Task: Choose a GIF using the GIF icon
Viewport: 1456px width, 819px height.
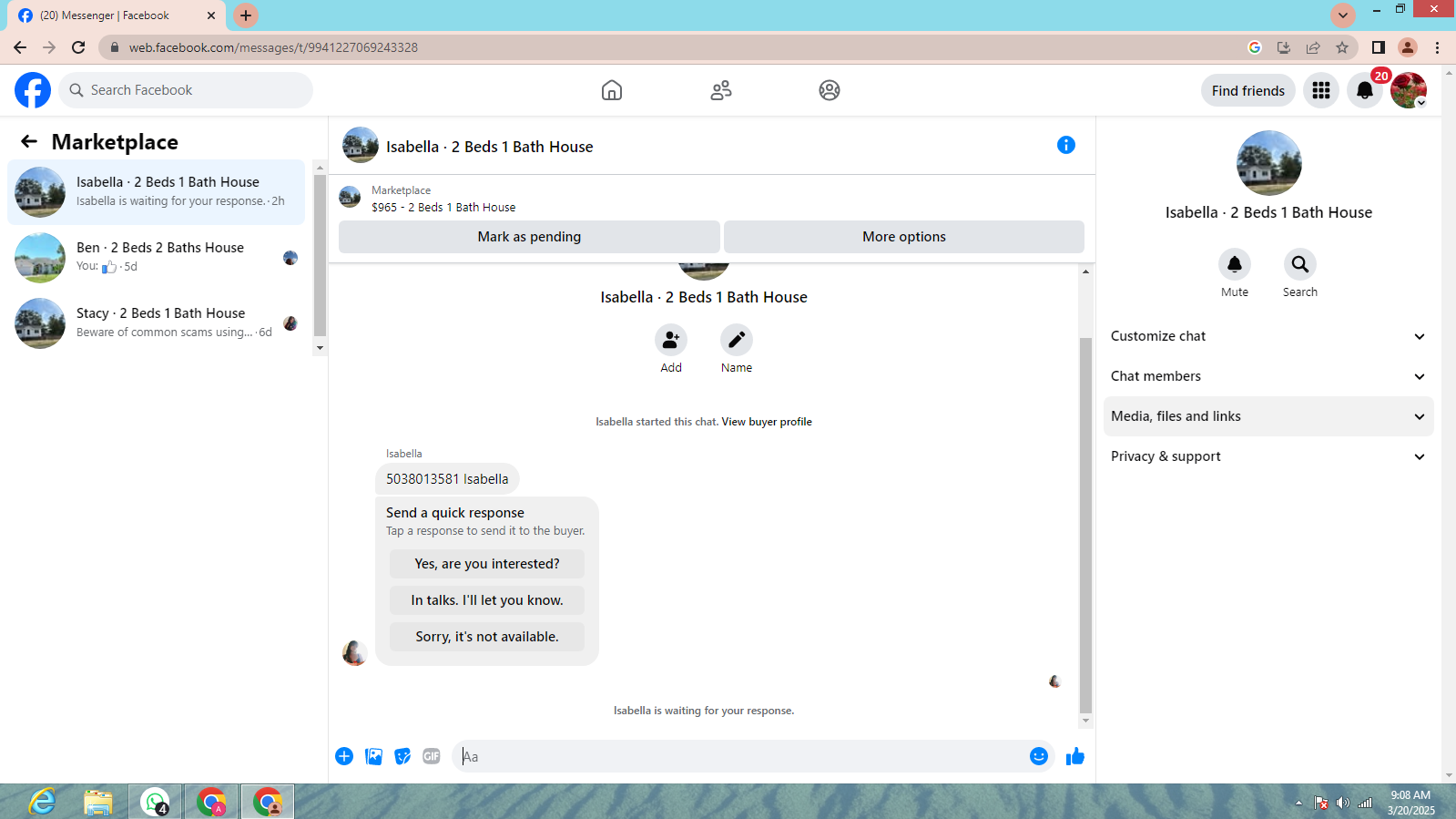Action: pos(432,756)
